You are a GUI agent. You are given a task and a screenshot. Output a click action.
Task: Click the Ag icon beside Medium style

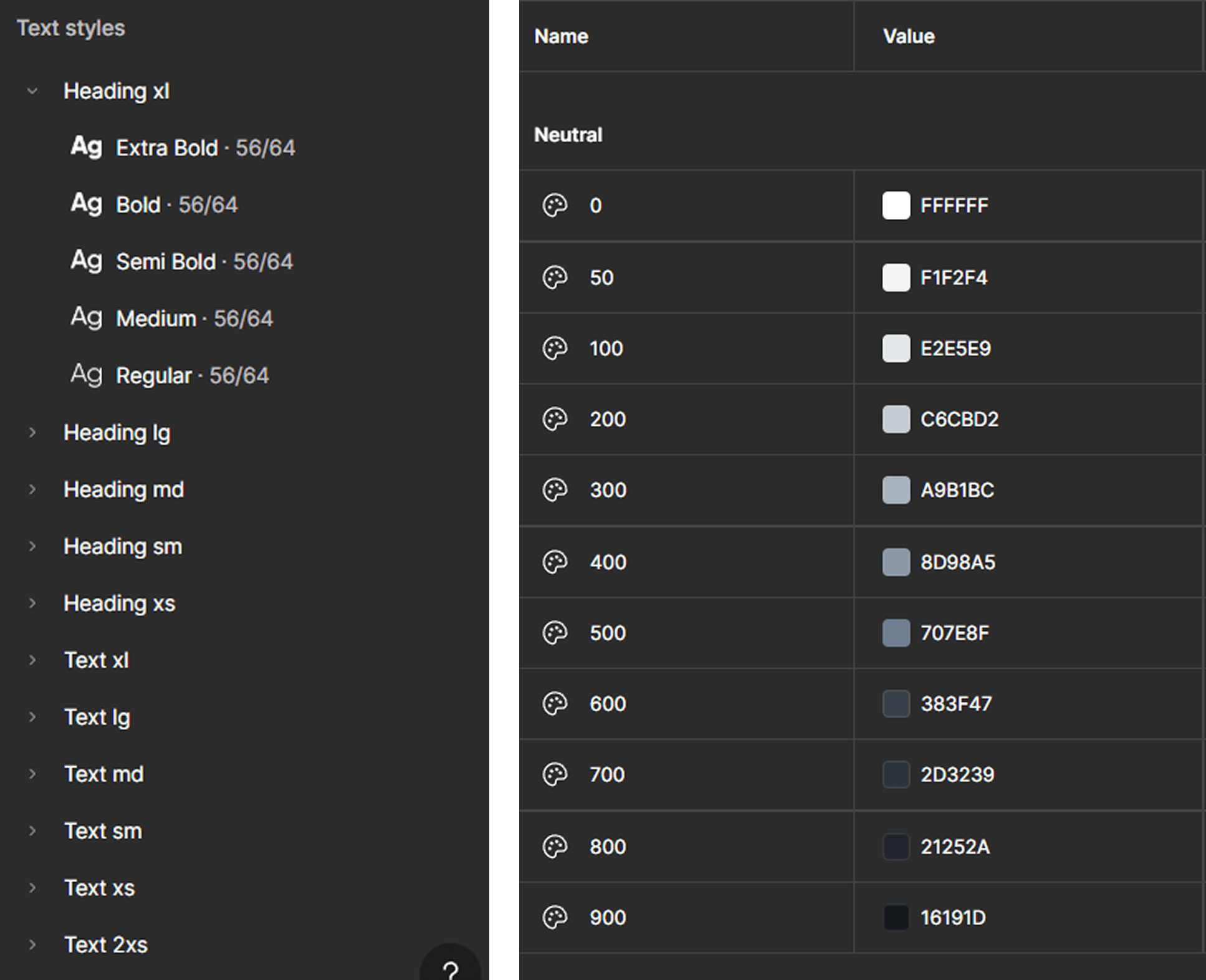click(x=86, y=318)
